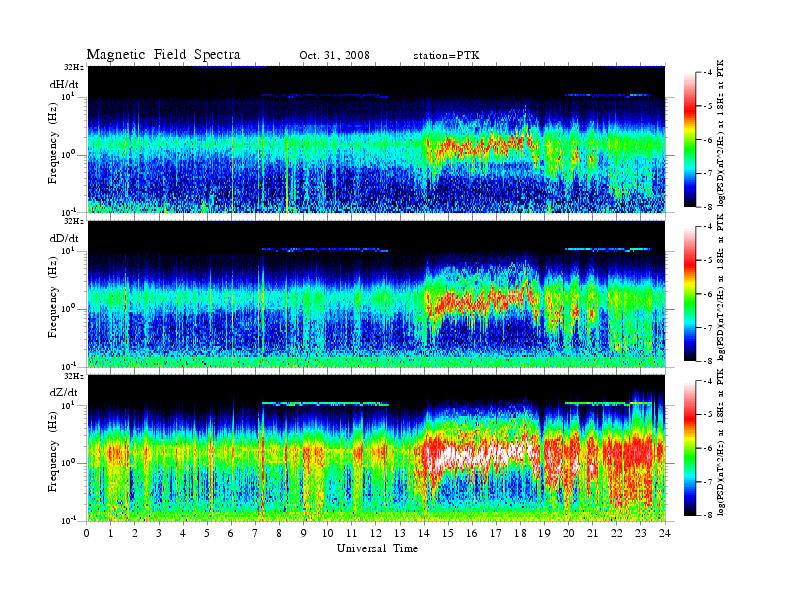The image size is (792, 612).
Task: Click the "6" tick on the Universal Time axis
Action: [x=231, y=533]
